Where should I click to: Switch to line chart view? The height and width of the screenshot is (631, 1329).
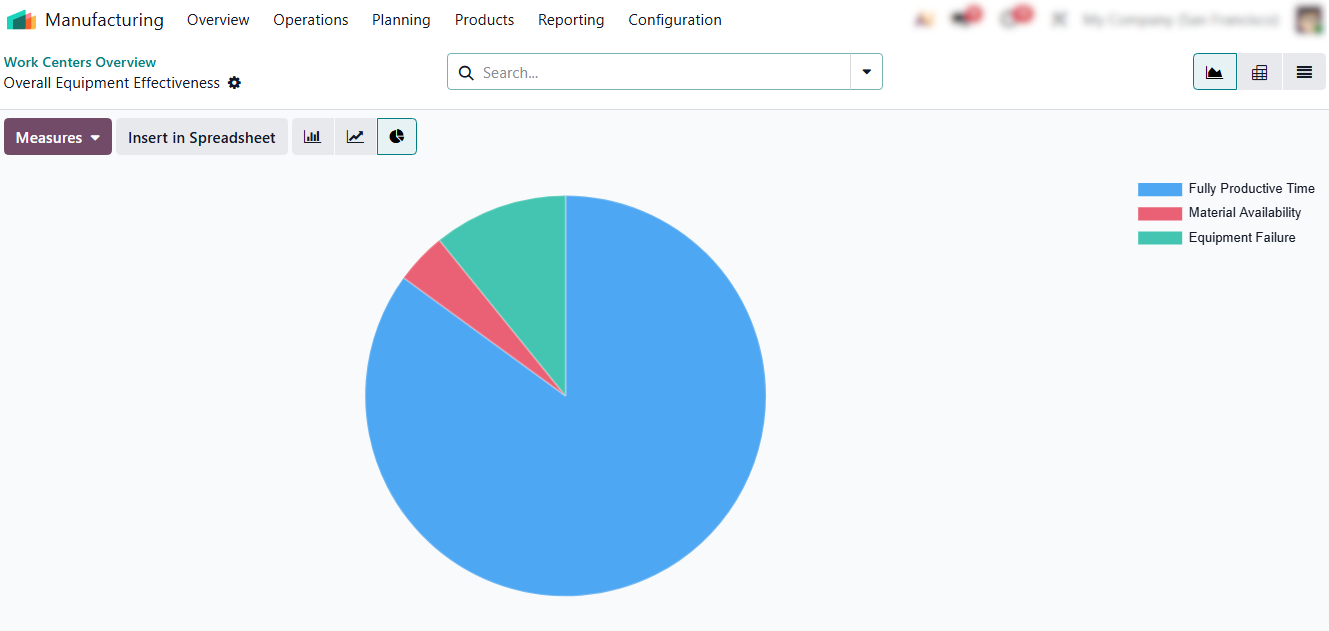[x=355, y=137]
